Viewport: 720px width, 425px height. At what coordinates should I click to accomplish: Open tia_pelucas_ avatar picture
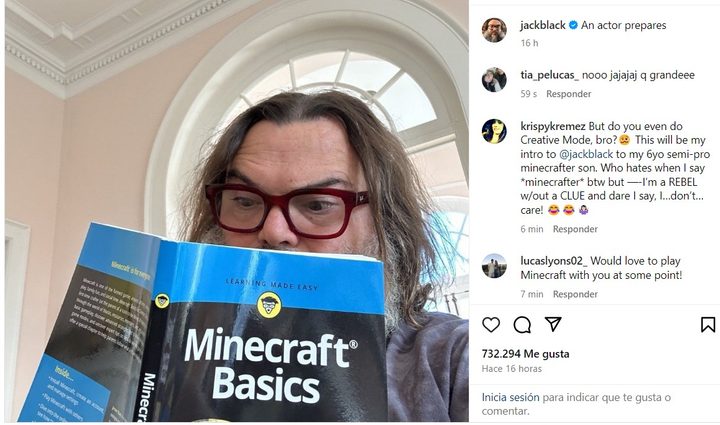click(x=494, y=79)
